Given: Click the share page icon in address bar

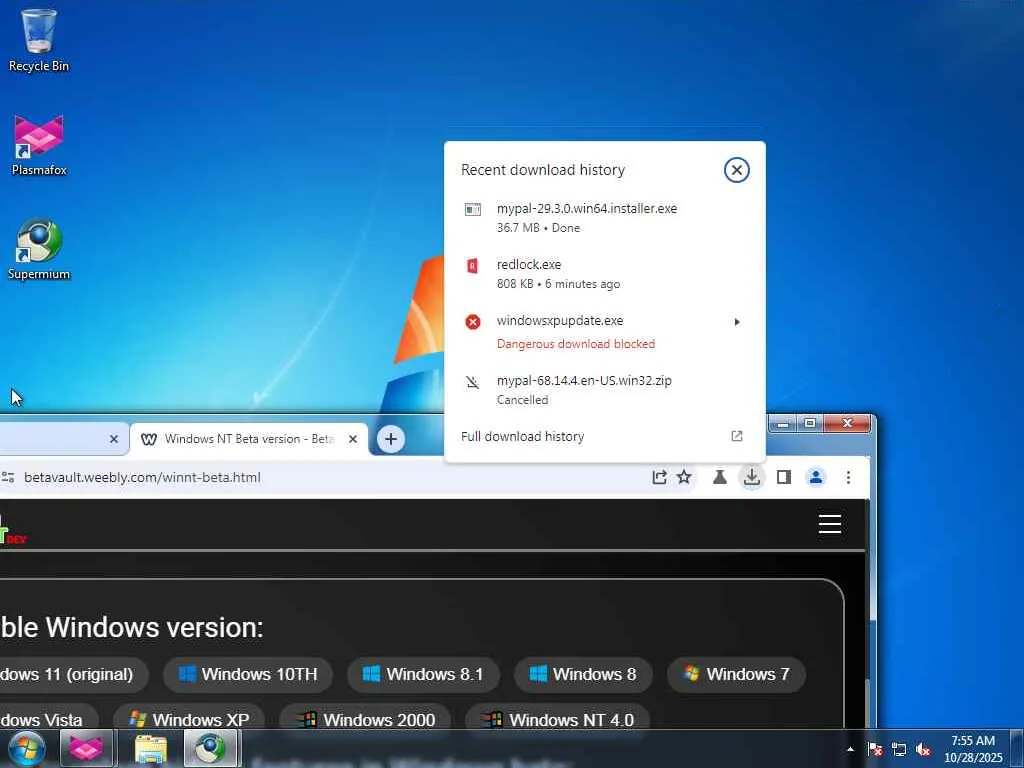Looking at the screenshot, I should pyautogui.click(x=659, y=477).
